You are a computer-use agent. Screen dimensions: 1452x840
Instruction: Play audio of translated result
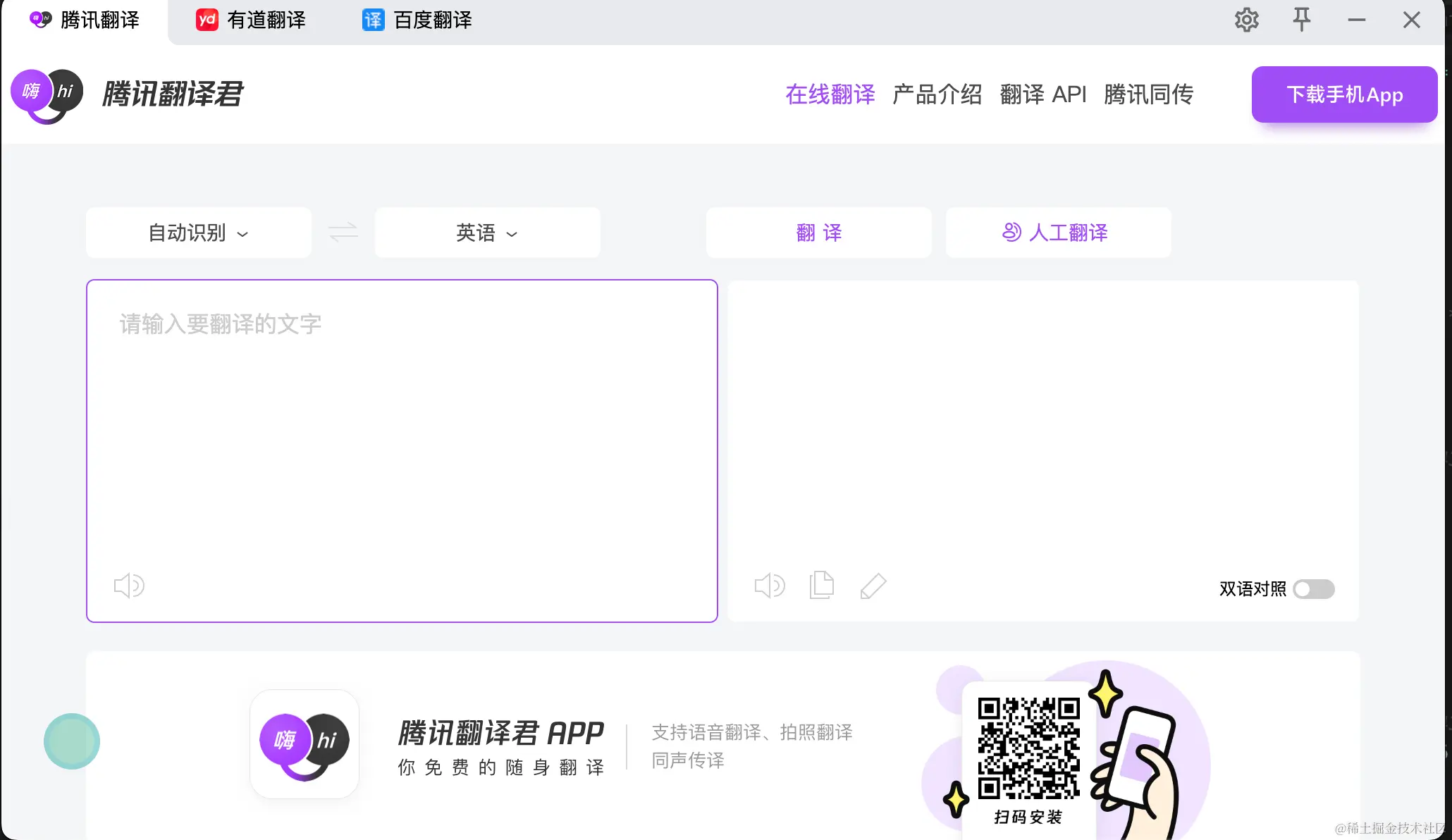[769, 586]
